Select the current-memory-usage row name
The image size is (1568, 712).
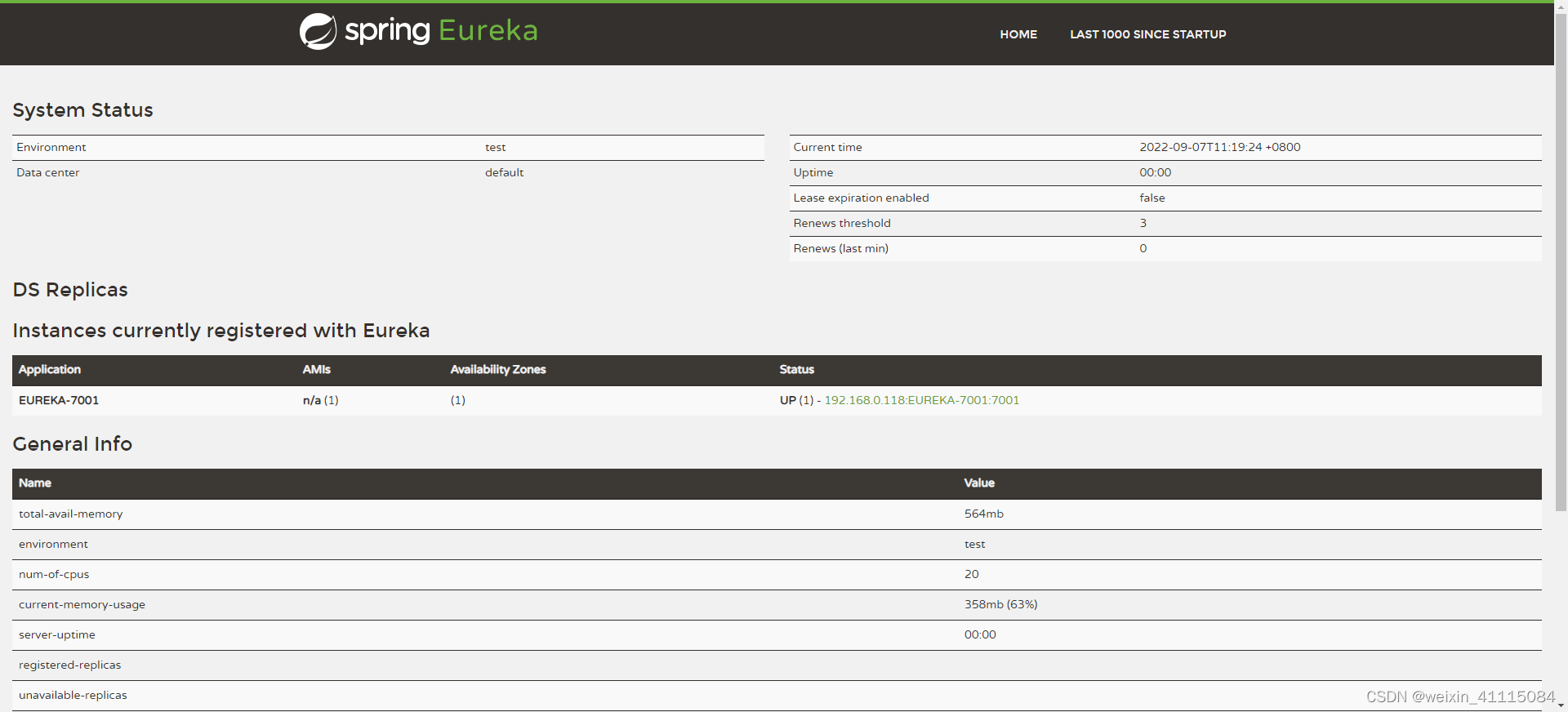coord(82,604)
